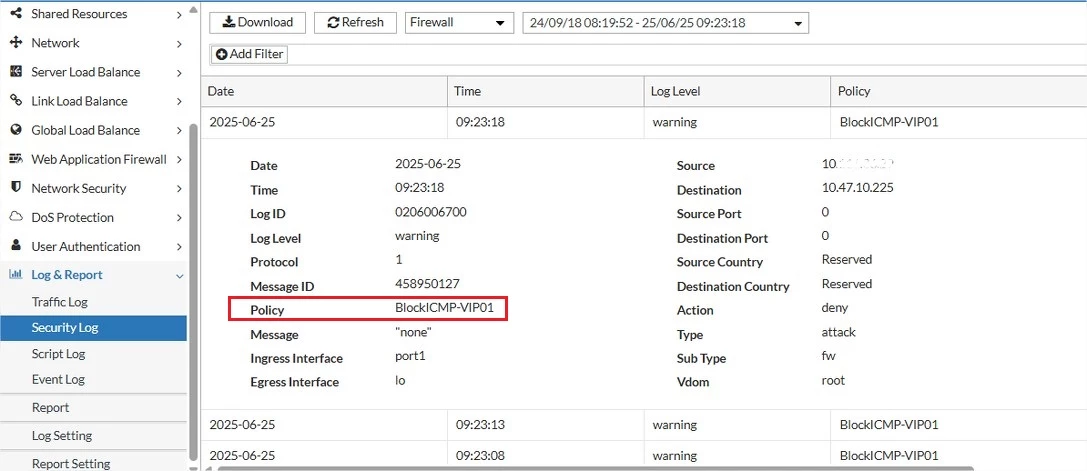Open the Firewall log type dropdown

coord(459,23)
